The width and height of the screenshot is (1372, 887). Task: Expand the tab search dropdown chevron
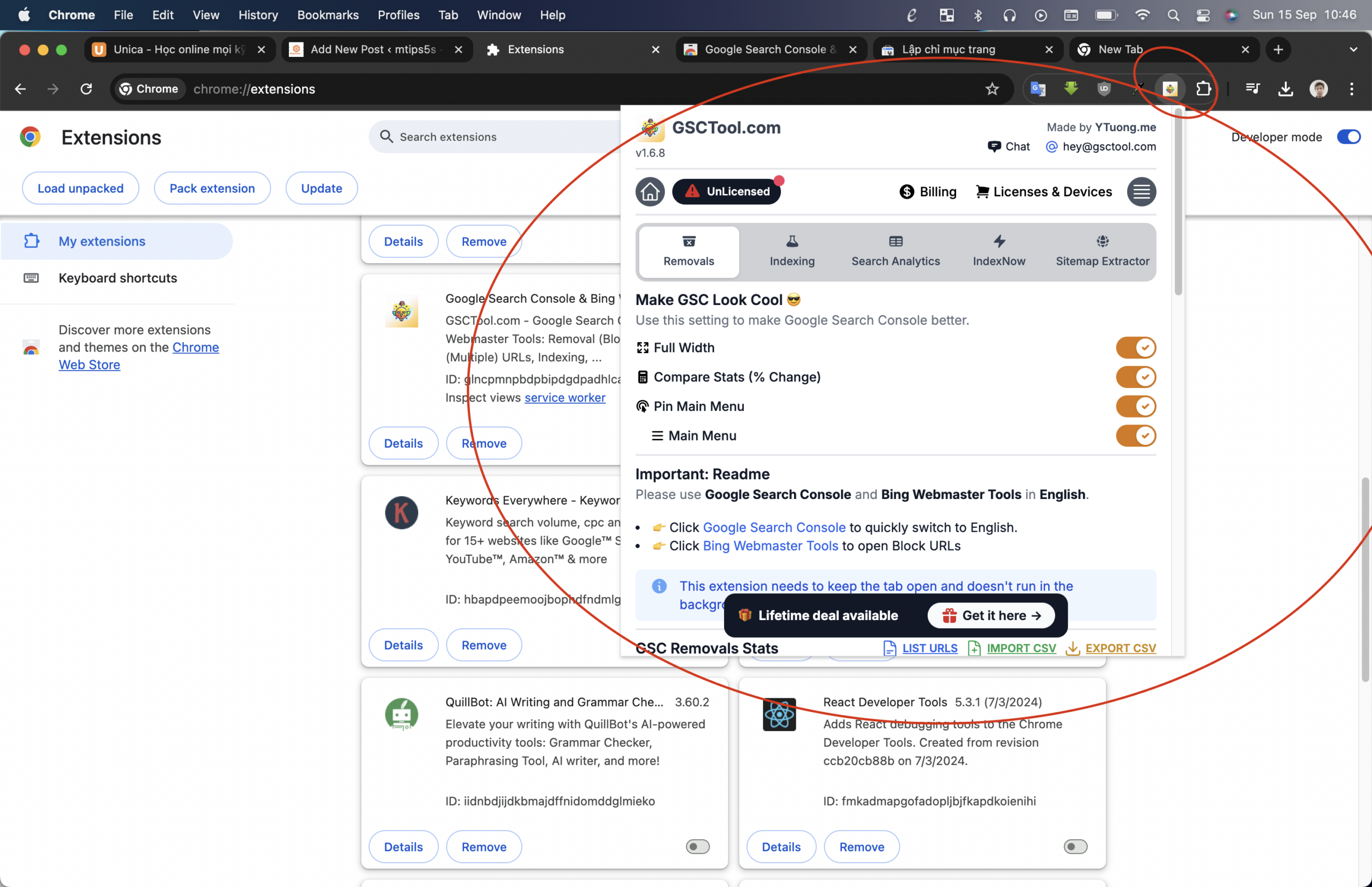(1353, 49)
